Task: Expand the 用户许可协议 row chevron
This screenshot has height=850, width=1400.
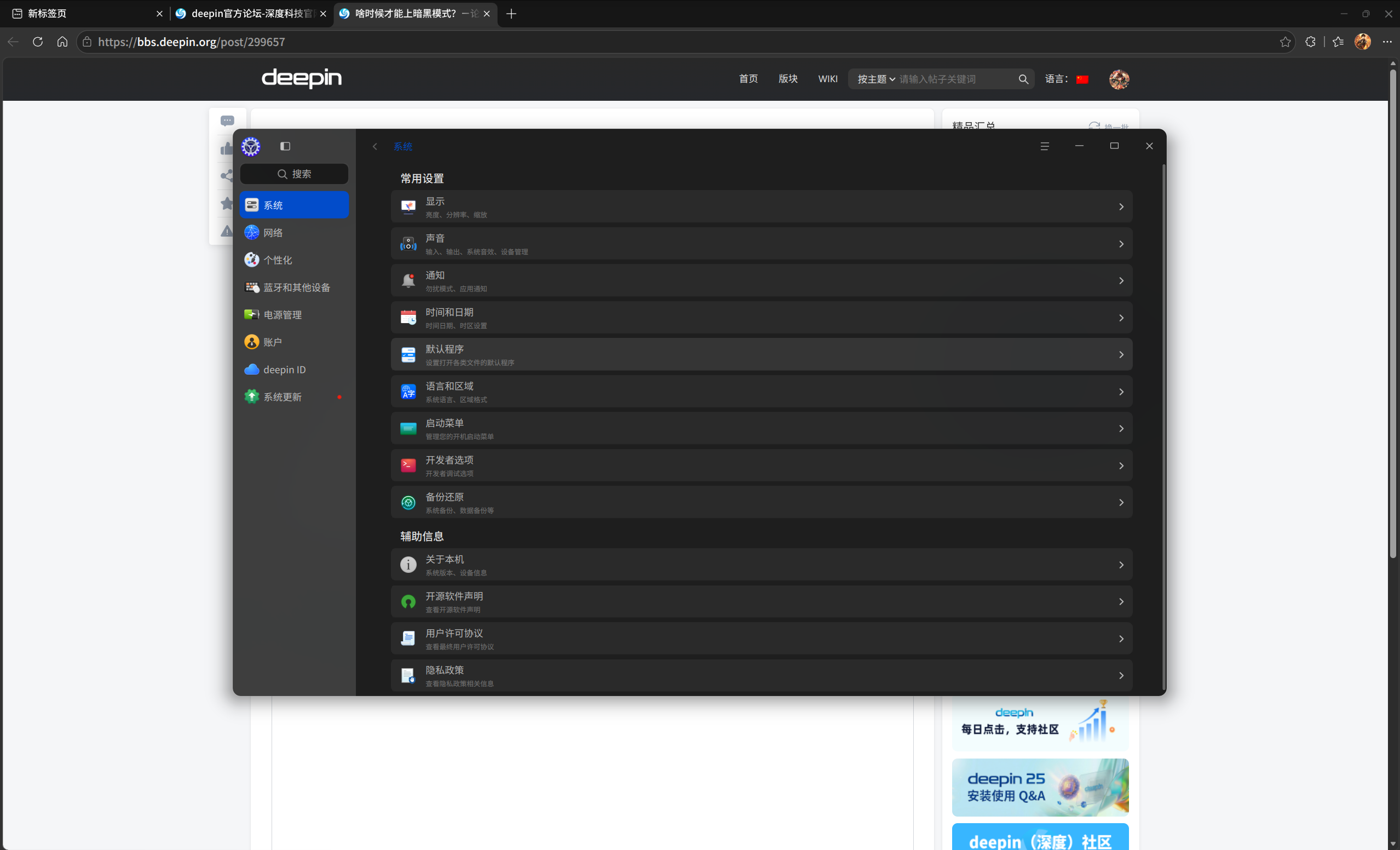Action: [x=1121, y=639]
